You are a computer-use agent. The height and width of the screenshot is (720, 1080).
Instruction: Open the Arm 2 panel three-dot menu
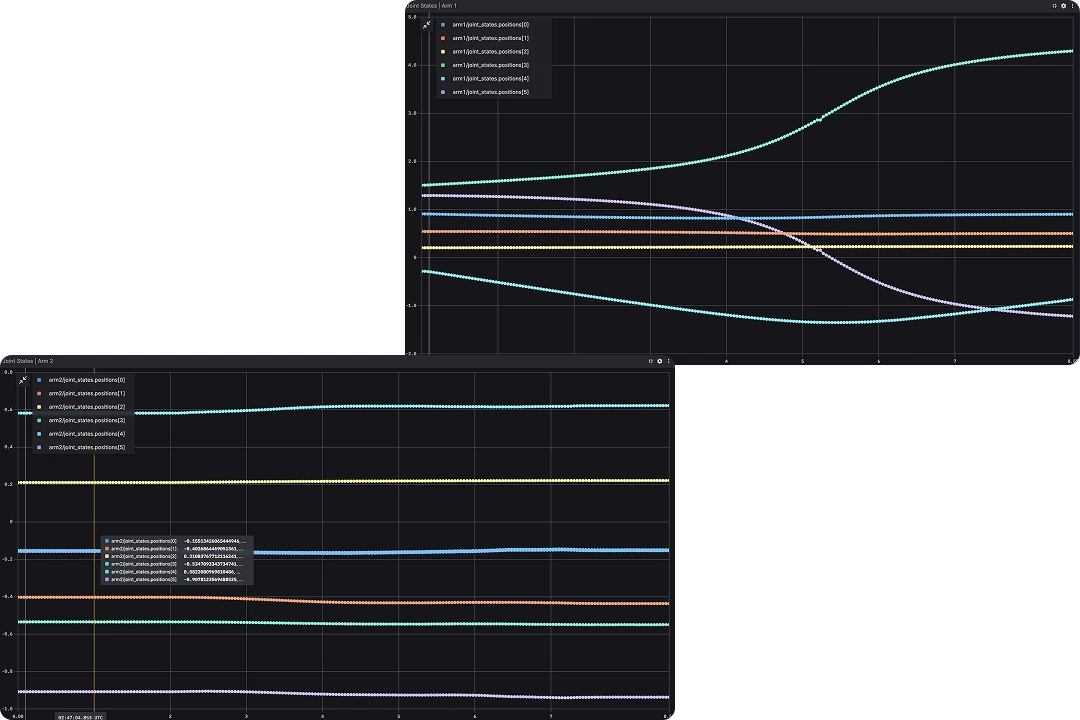coord(669,361)
